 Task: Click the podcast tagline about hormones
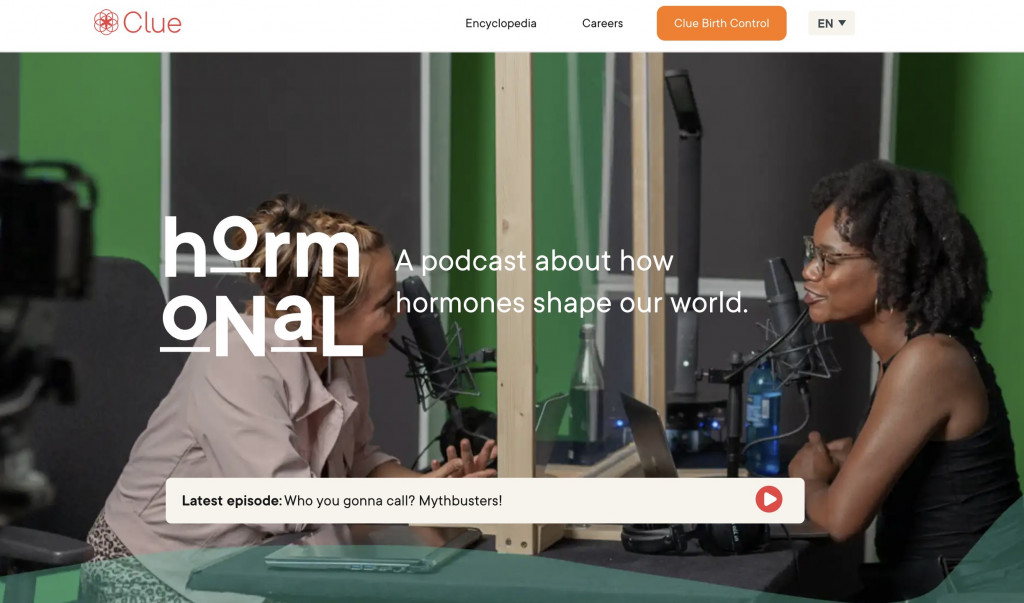click(571, 282)
